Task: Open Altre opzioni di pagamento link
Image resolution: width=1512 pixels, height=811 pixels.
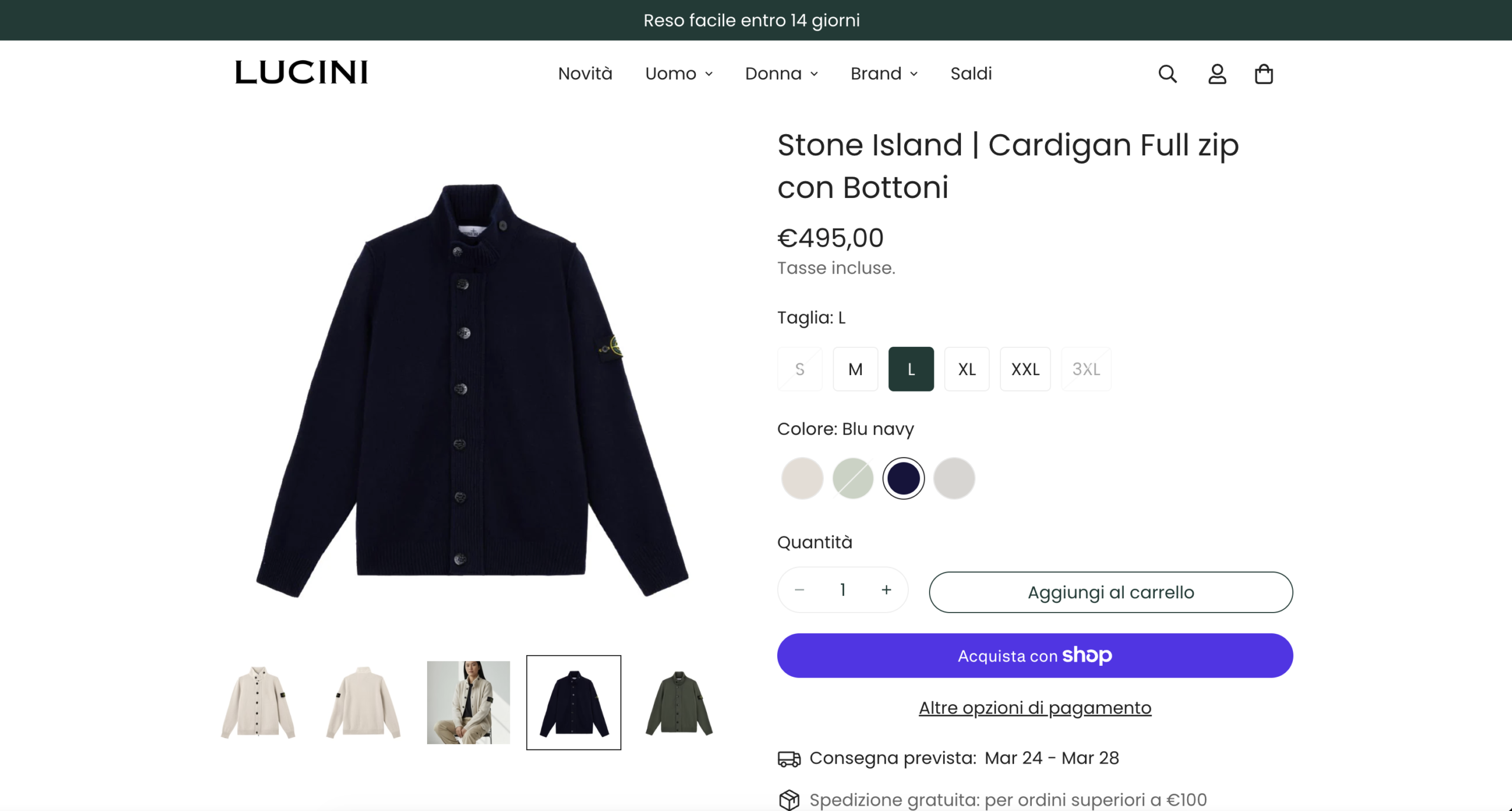Action: (1035, 708)
